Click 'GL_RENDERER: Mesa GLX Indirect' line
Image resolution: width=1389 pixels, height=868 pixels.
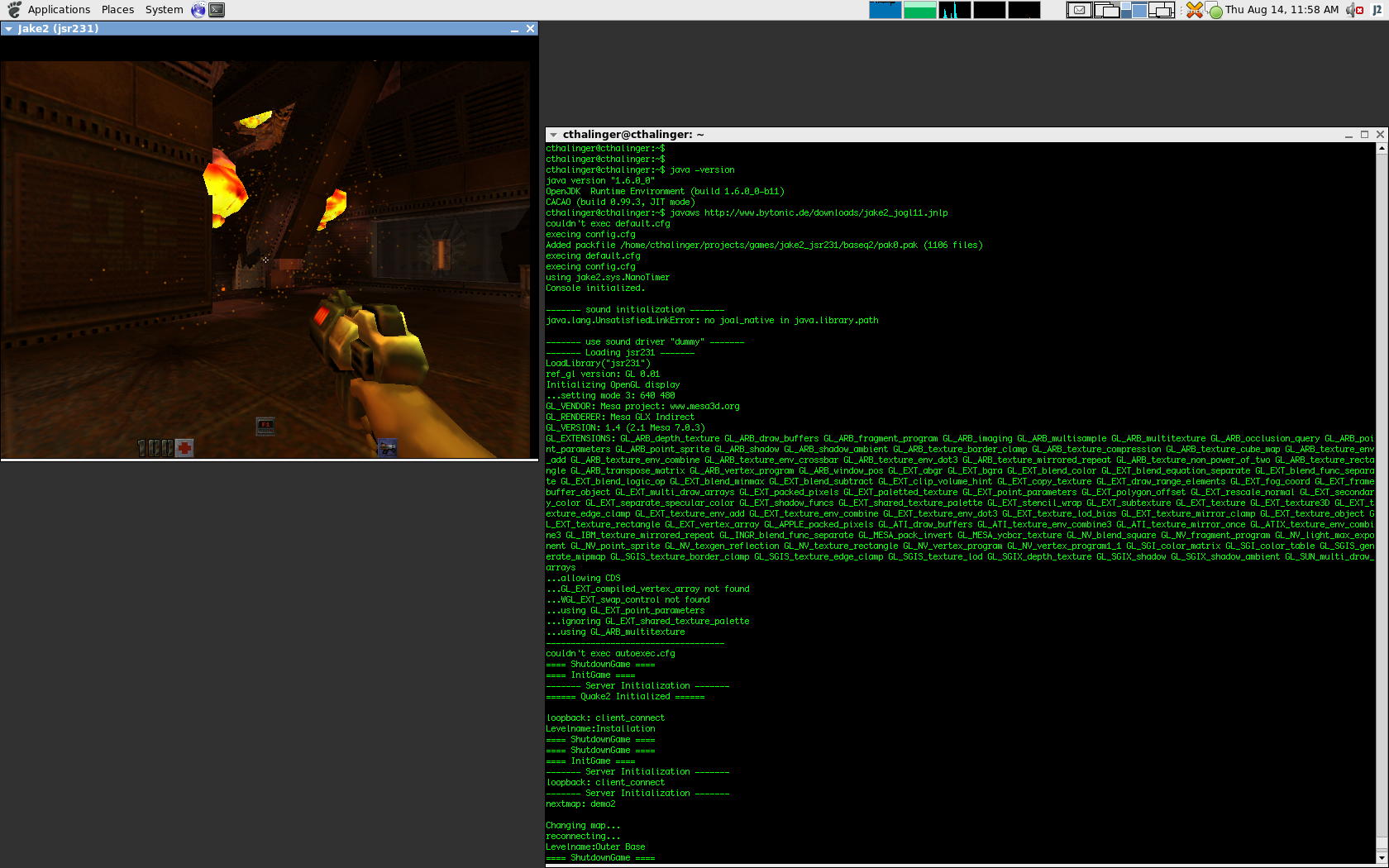620,417
